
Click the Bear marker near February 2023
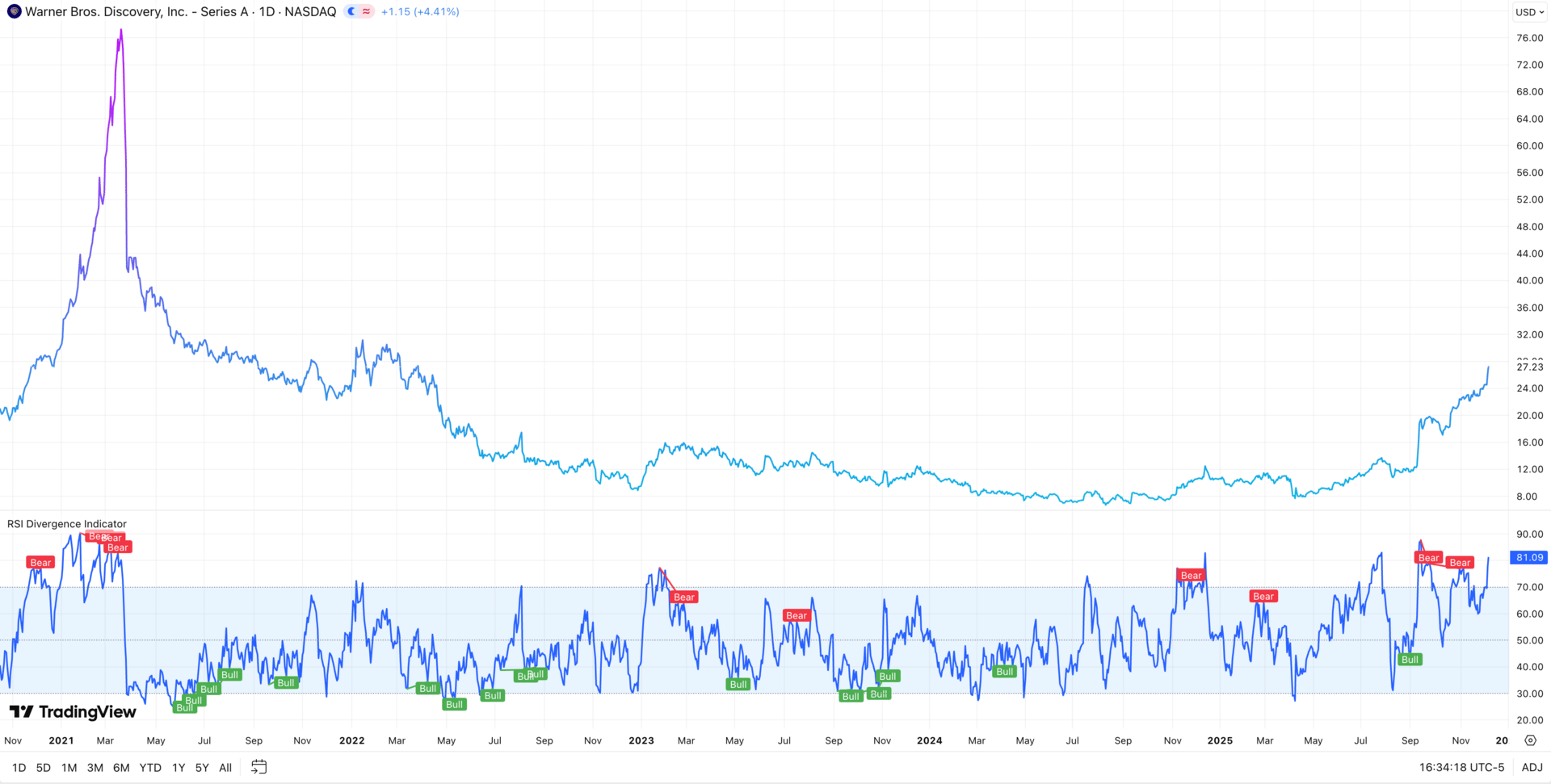pos(684,597)
